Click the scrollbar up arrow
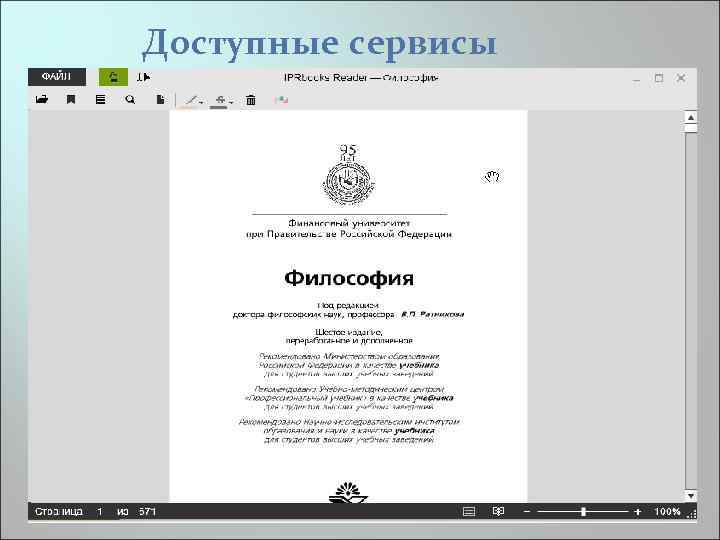This screenshot has height=540, width=720. pos(691,118)
